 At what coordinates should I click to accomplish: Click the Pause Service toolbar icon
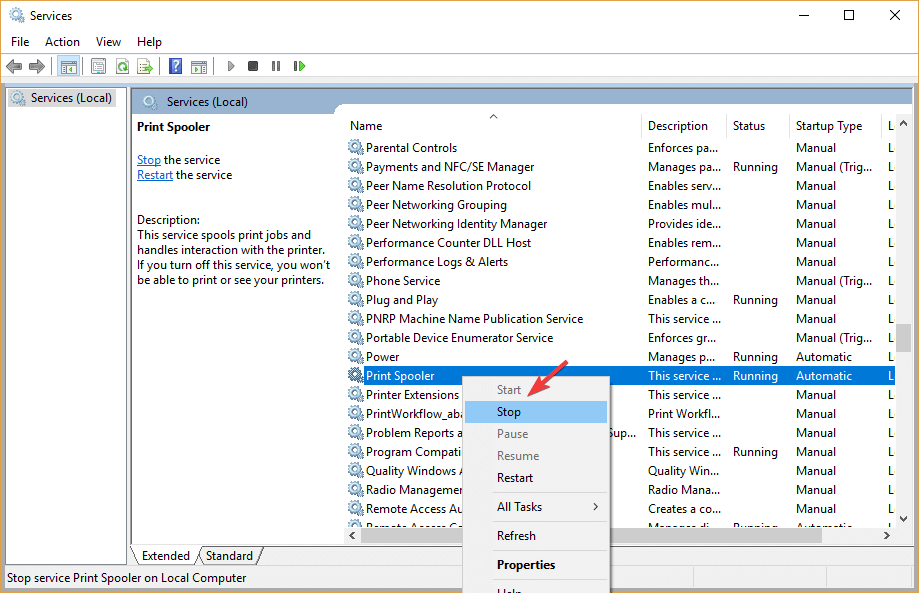pyautogui.click(x=276, y=66)
